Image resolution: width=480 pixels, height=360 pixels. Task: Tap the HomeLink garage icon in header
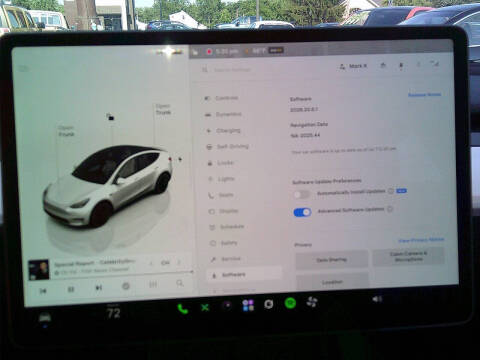(x=383, y=65)
